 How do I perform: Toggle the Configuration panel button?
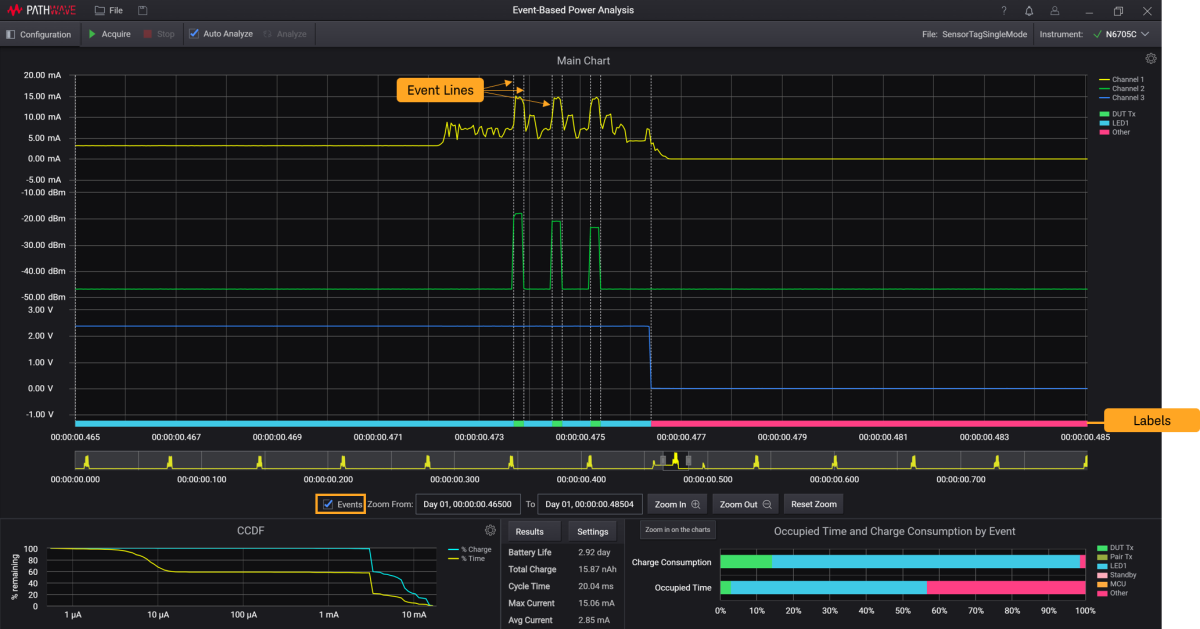click(38, 34)
